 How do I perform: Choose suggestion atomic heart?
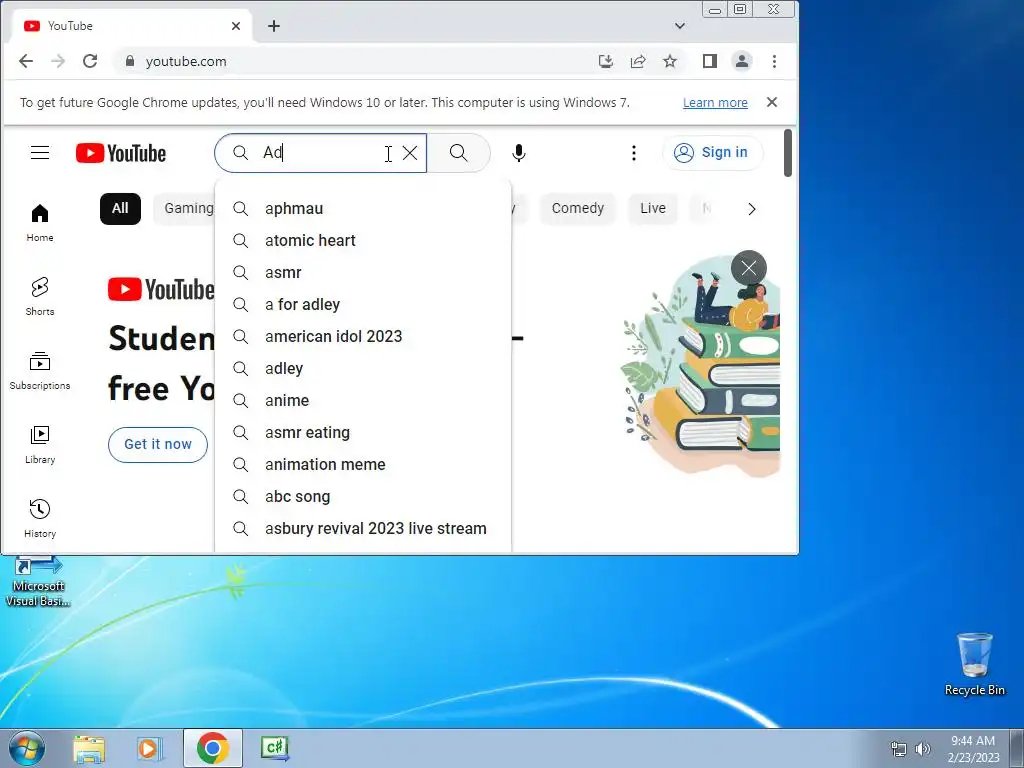pyautogui.click(x=363, y=240)
